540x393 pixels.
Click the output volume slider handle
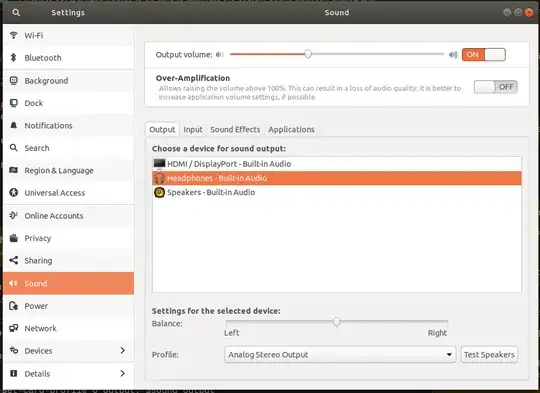(x=308, y=54)
